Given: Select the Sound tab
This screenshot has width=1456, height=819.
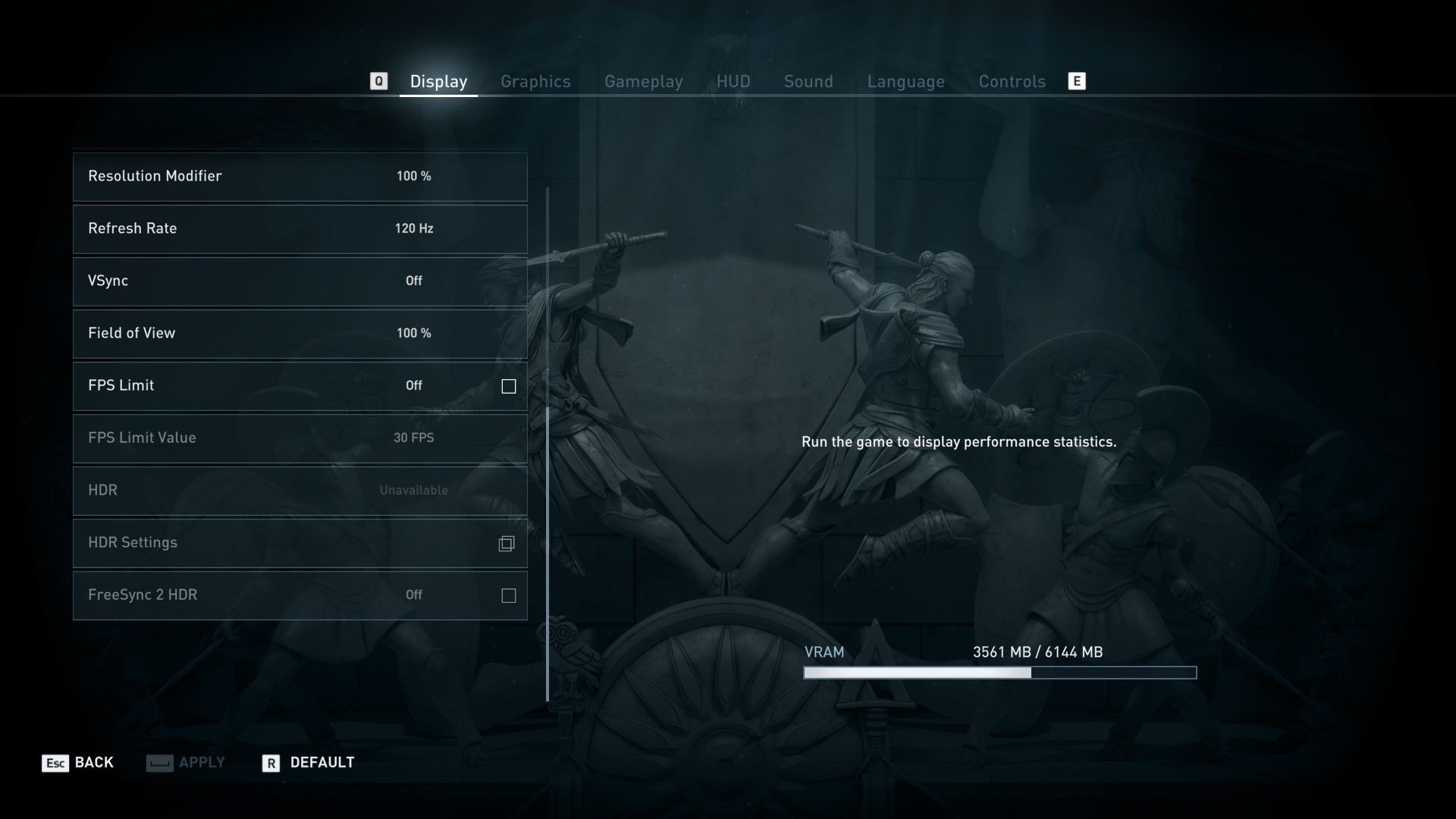Looking at the screenshot, I should [808, 82].
